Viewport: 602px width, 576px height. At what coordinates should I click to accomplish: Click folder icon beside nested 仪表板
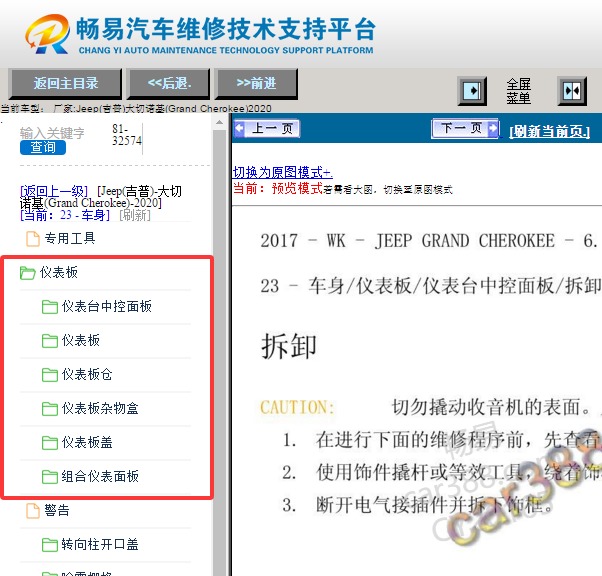click(x=50, y=341)
